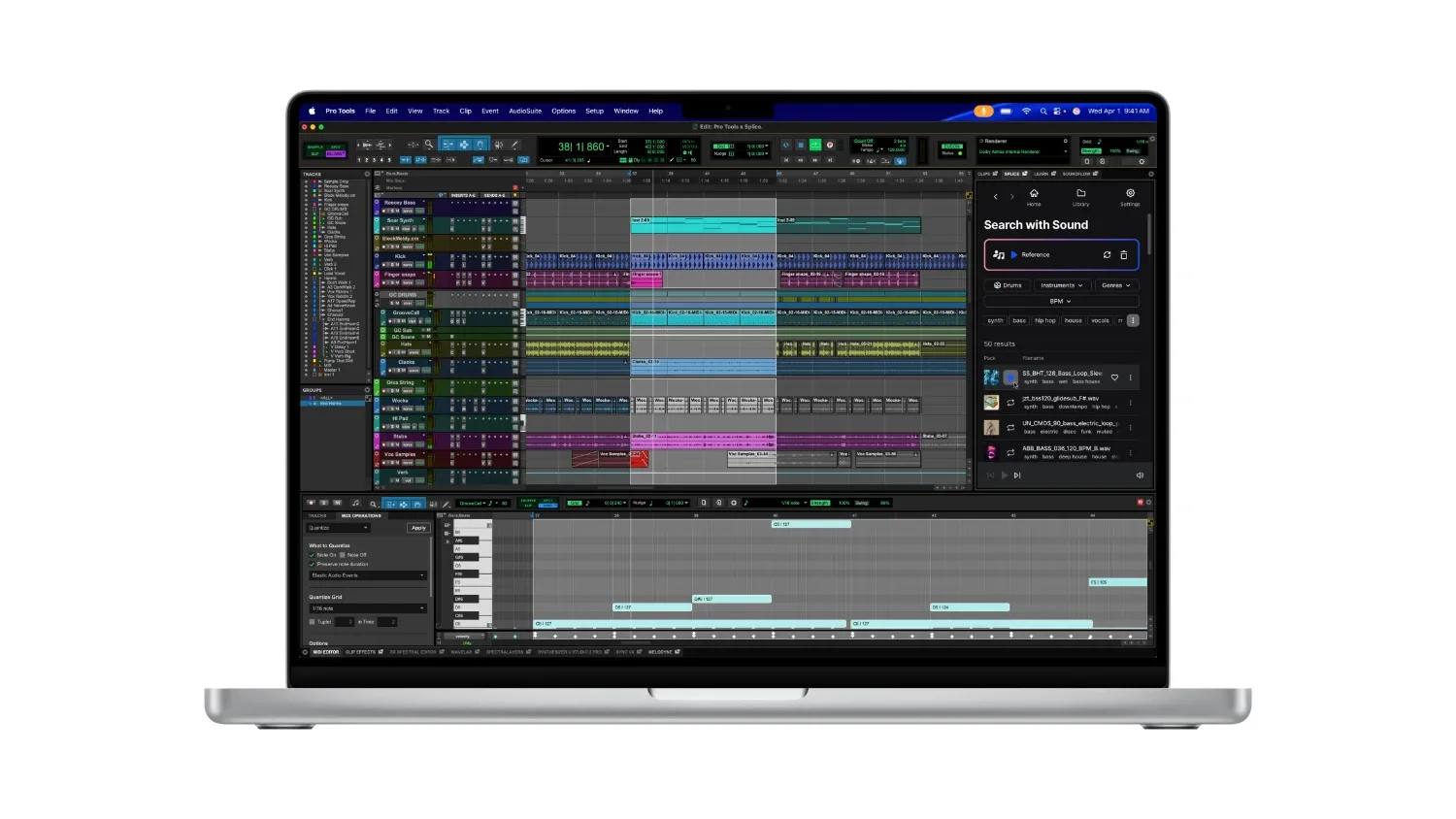Open the Track menu in the menu bar
1456x819 pixels.
(442, 111)
